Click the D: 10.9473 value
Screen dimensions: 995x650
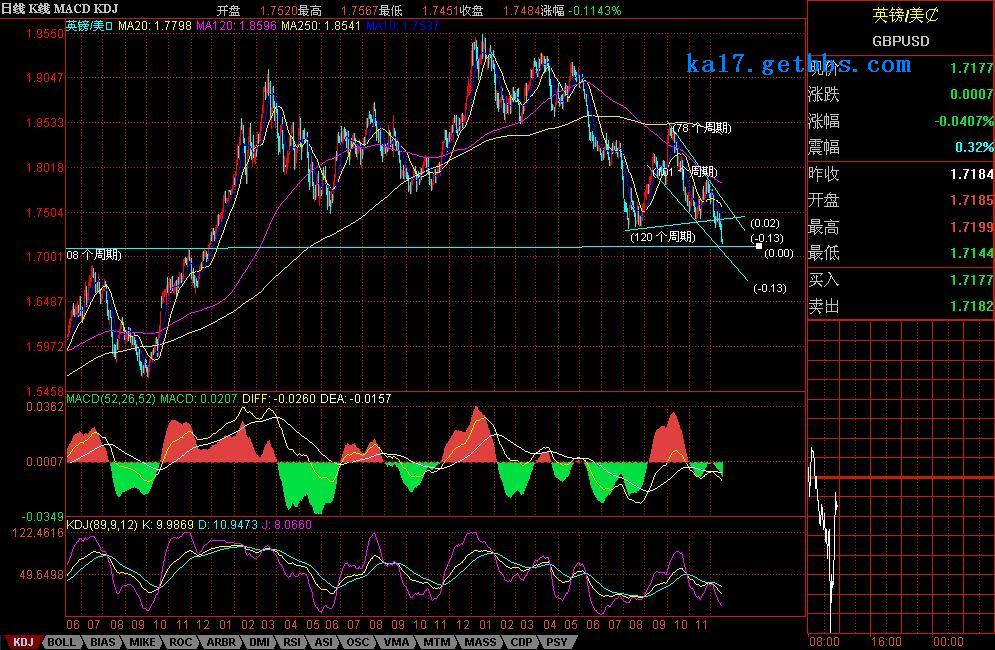pyautogui.click(x=228, y=525)
